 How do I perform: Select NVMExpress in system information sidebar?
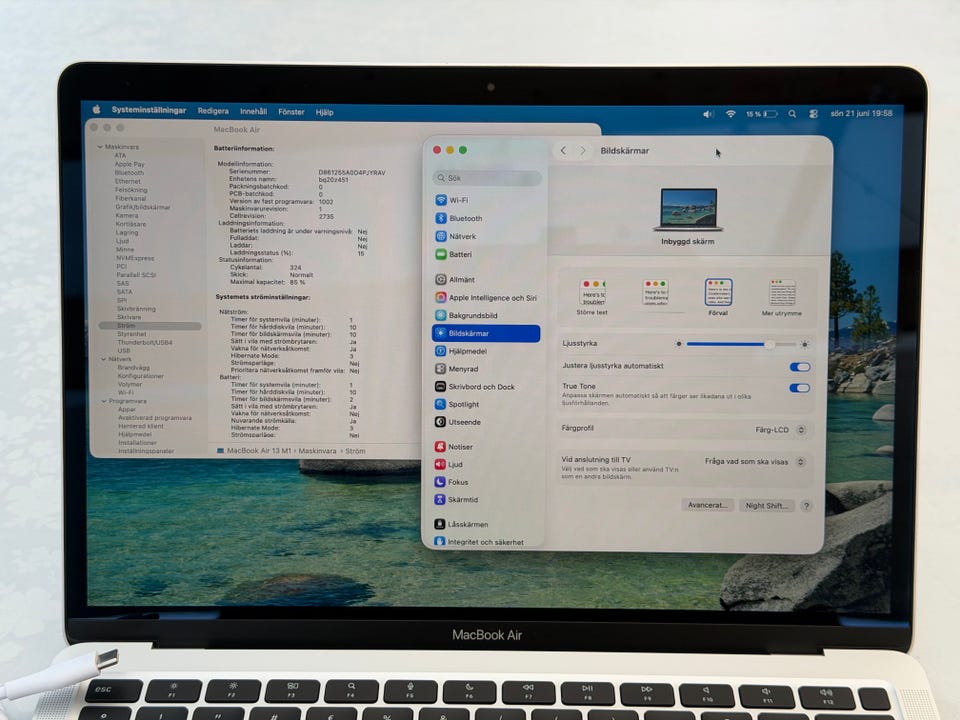(135, 258)
